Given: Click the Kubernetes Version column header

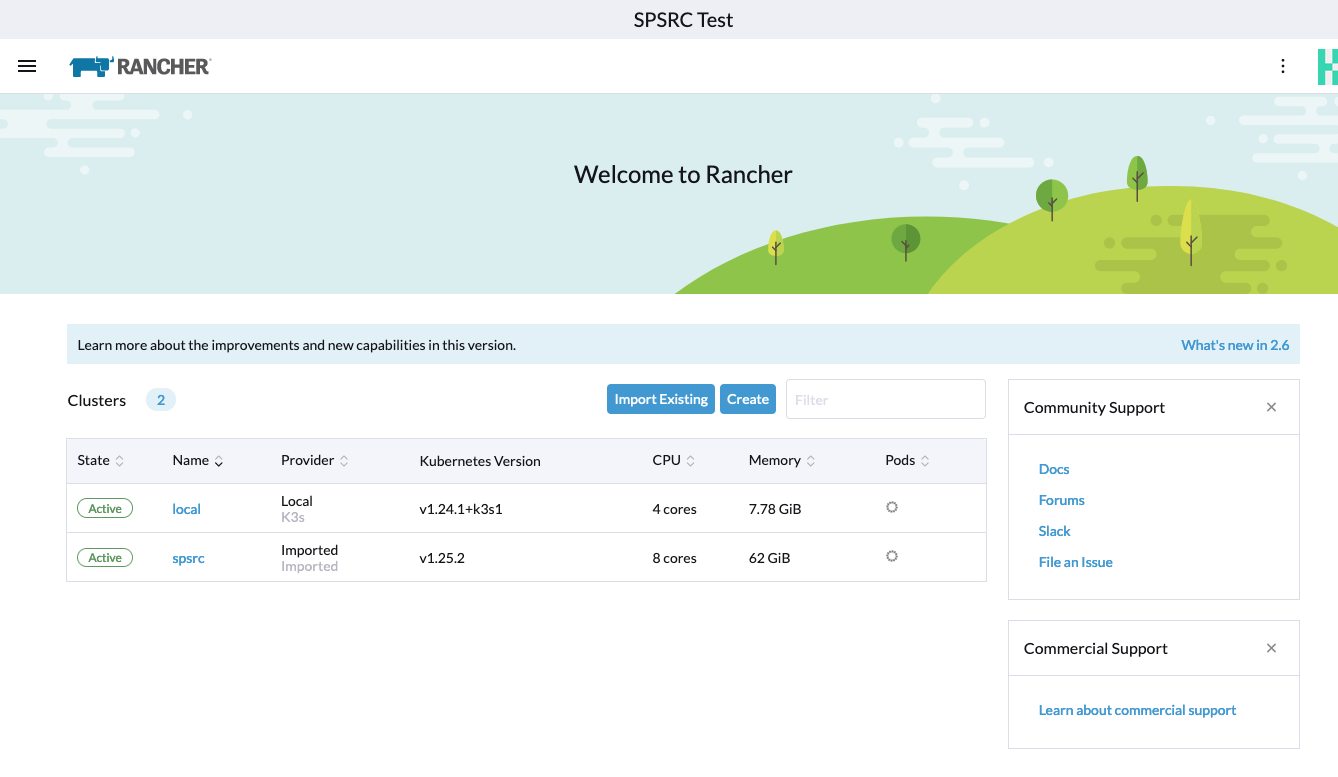Looking at the screenshot, I should [x=480, y=461].
